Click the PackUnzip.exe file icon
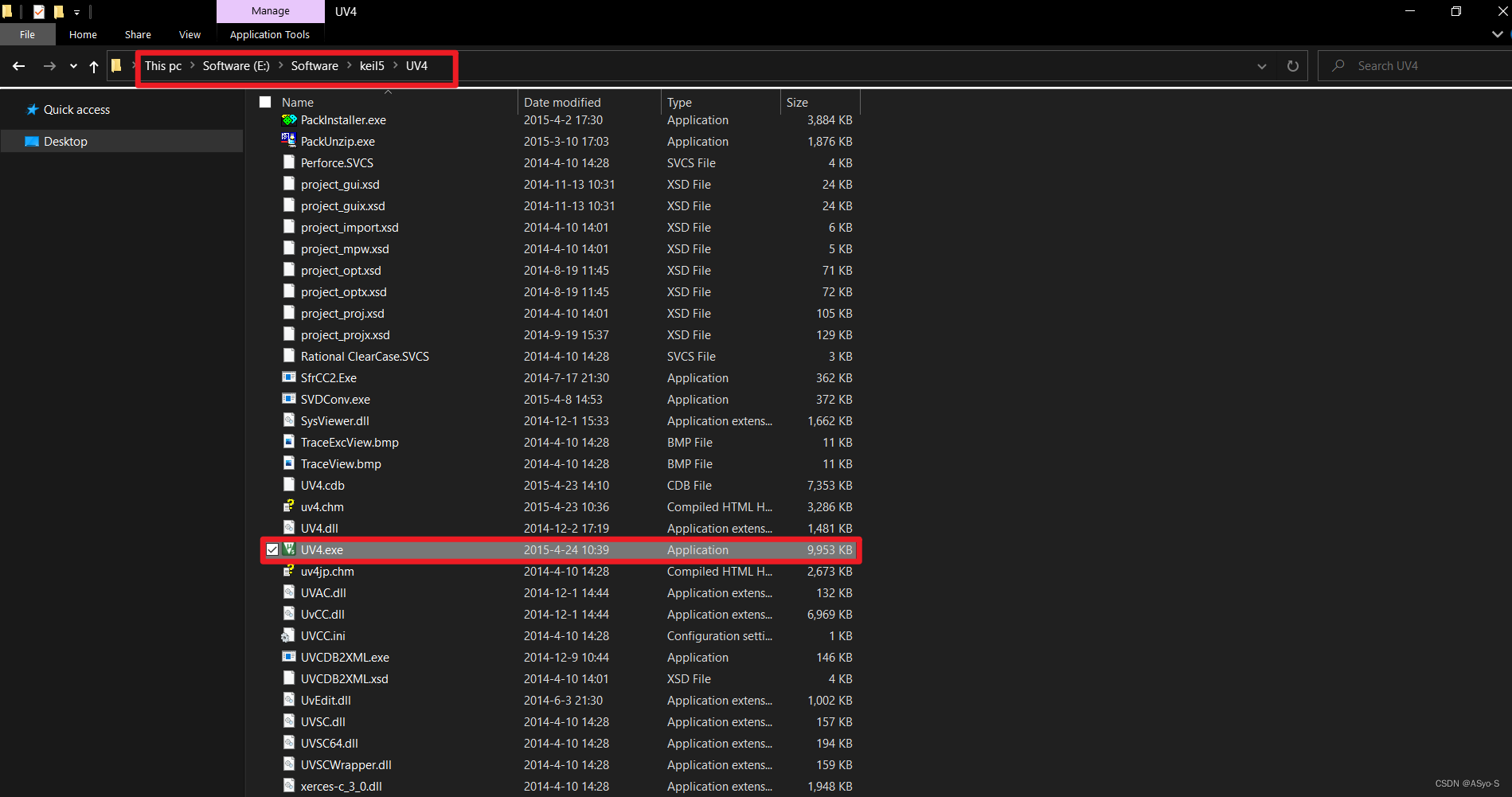Screen dimensions: 1512x797 [x=289, y=140]
